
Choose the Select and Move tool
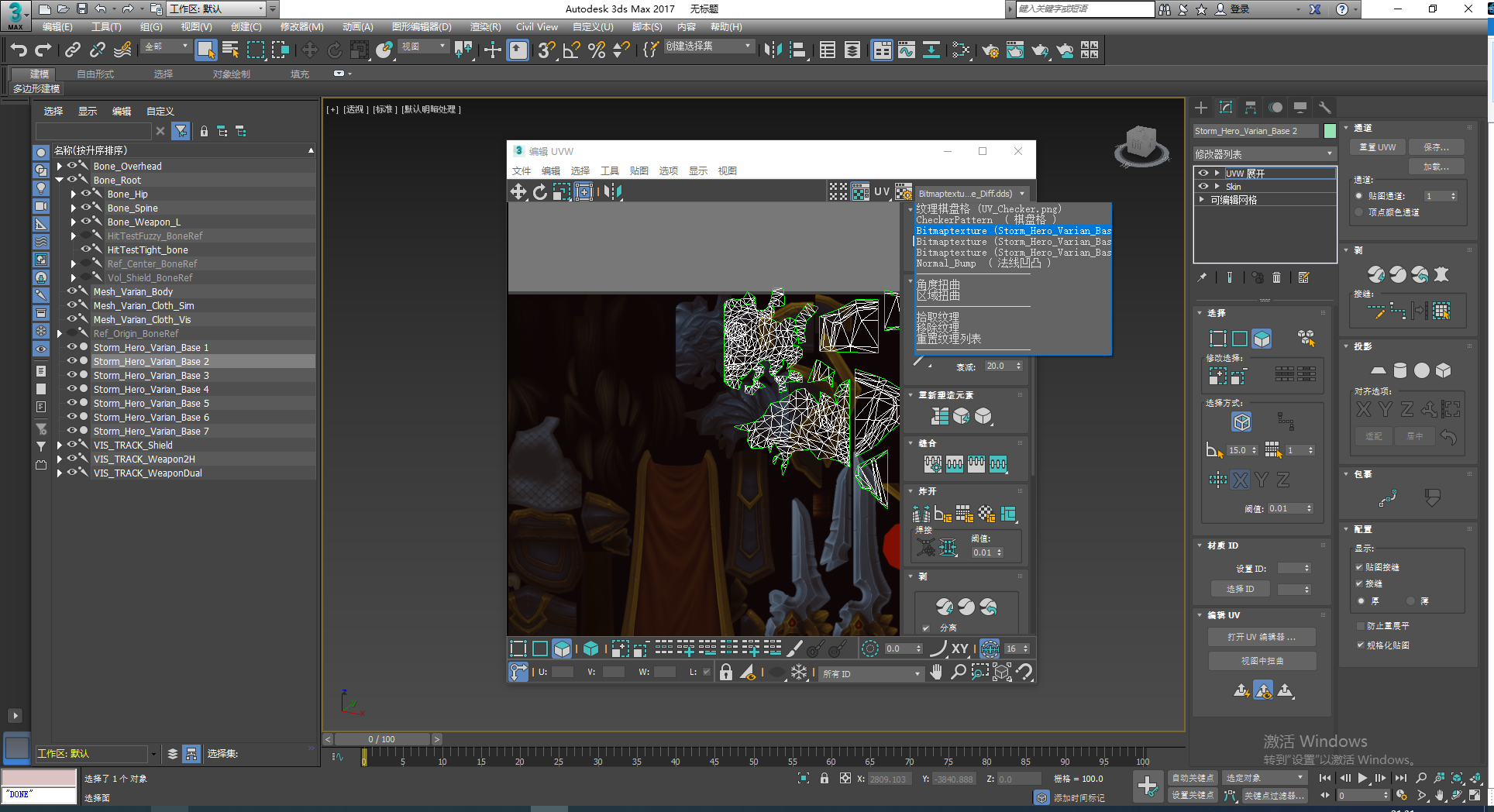310,50
